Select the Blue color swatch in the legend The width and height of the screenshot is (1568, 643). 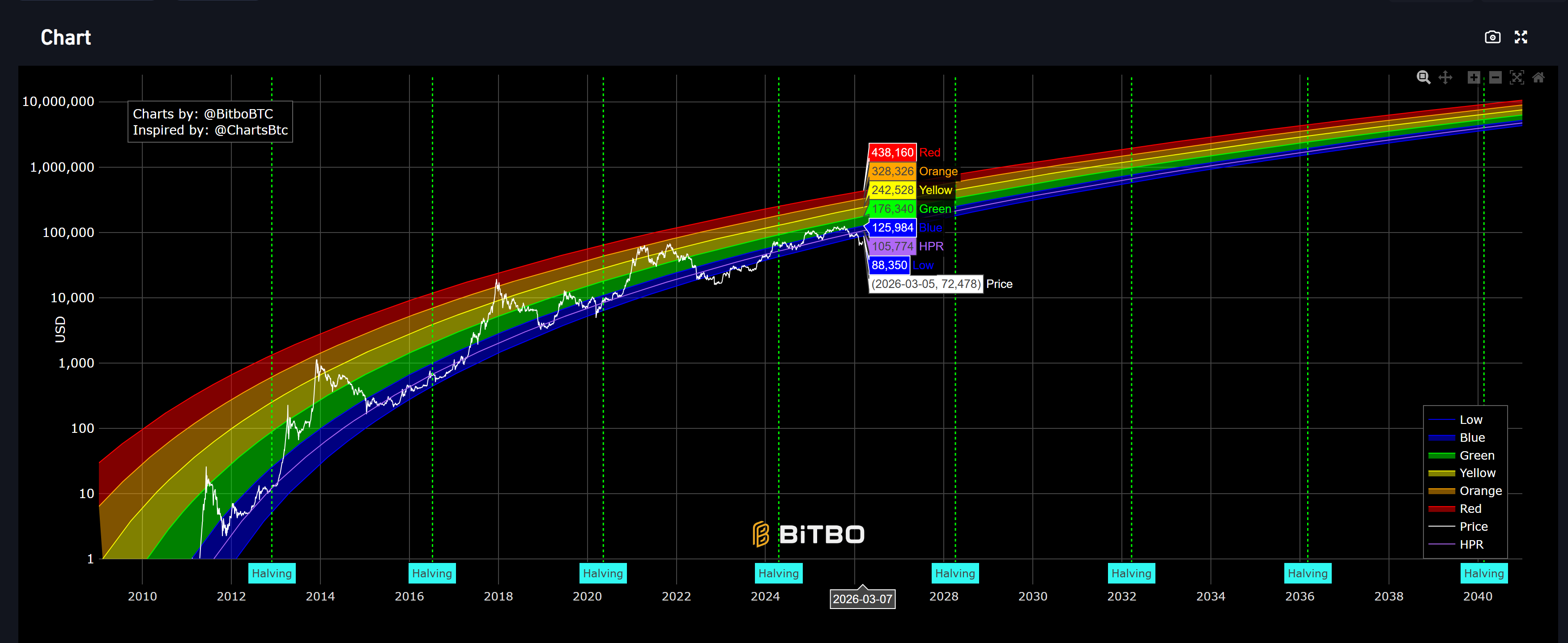click(x=1443, y=437)
